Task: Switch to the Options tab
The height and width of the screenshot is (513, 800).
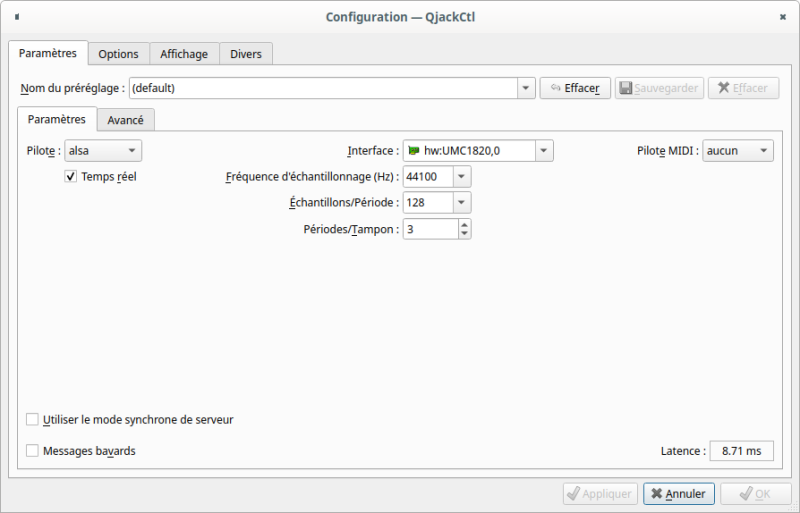Action: (x=118, y=54)
